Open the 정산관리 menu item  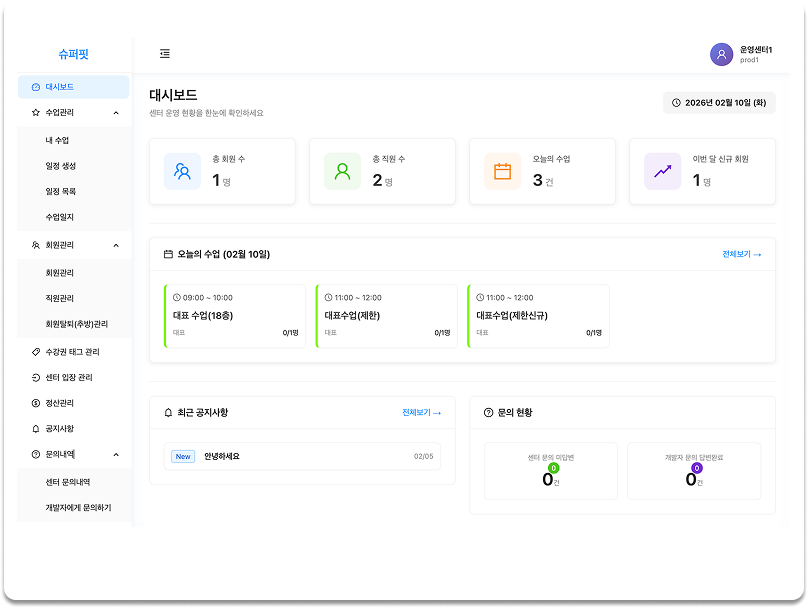[x=59, y=403]
